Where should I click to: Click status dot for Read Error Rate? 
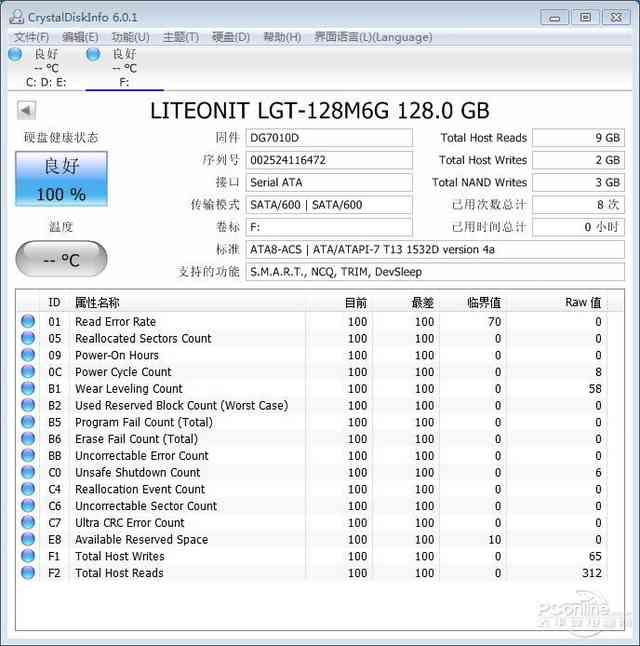(x=28, y=321)
